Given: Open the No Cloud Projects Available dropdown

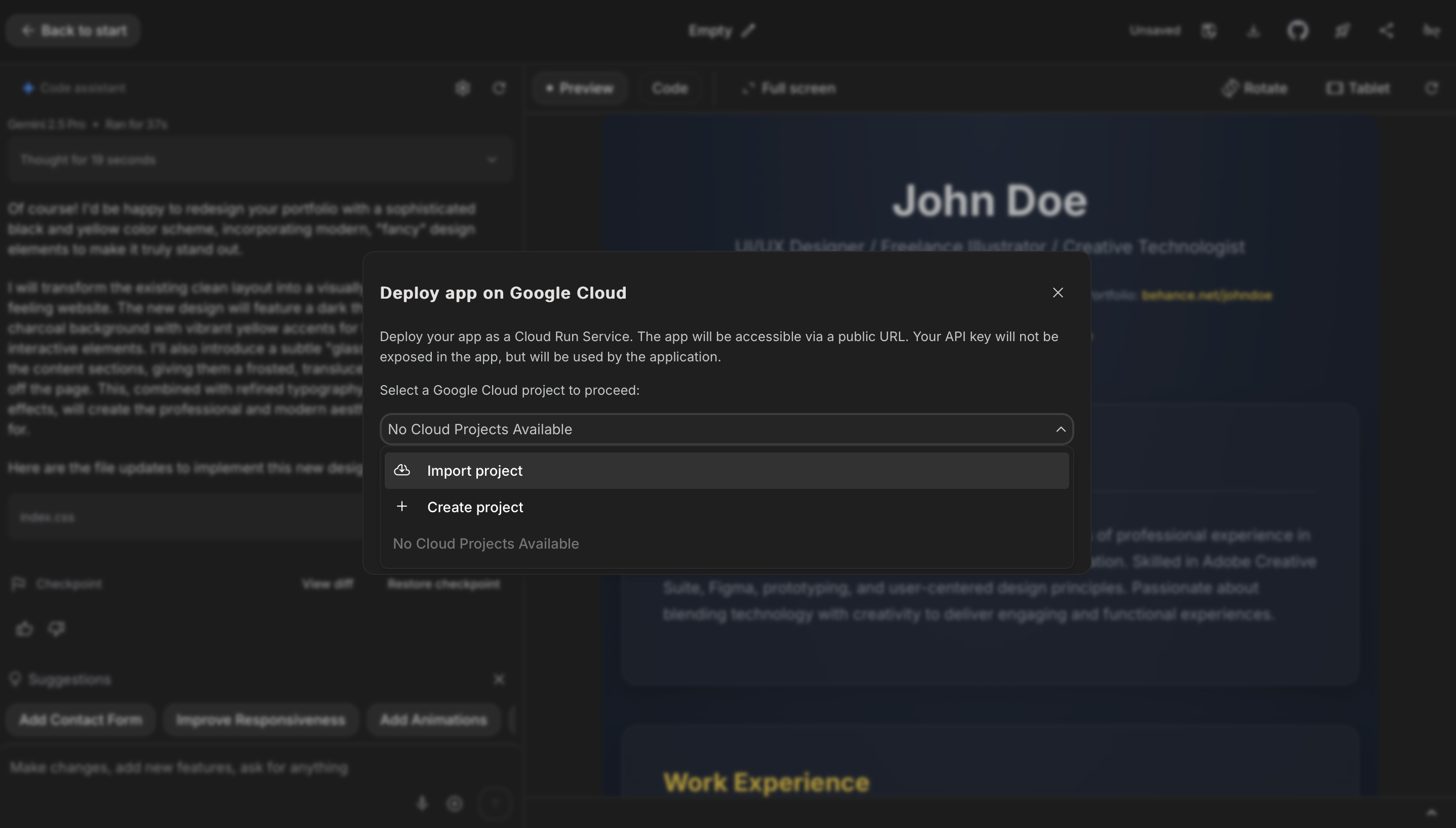Looking at the screenshot, I should click(x=726, y=429).
